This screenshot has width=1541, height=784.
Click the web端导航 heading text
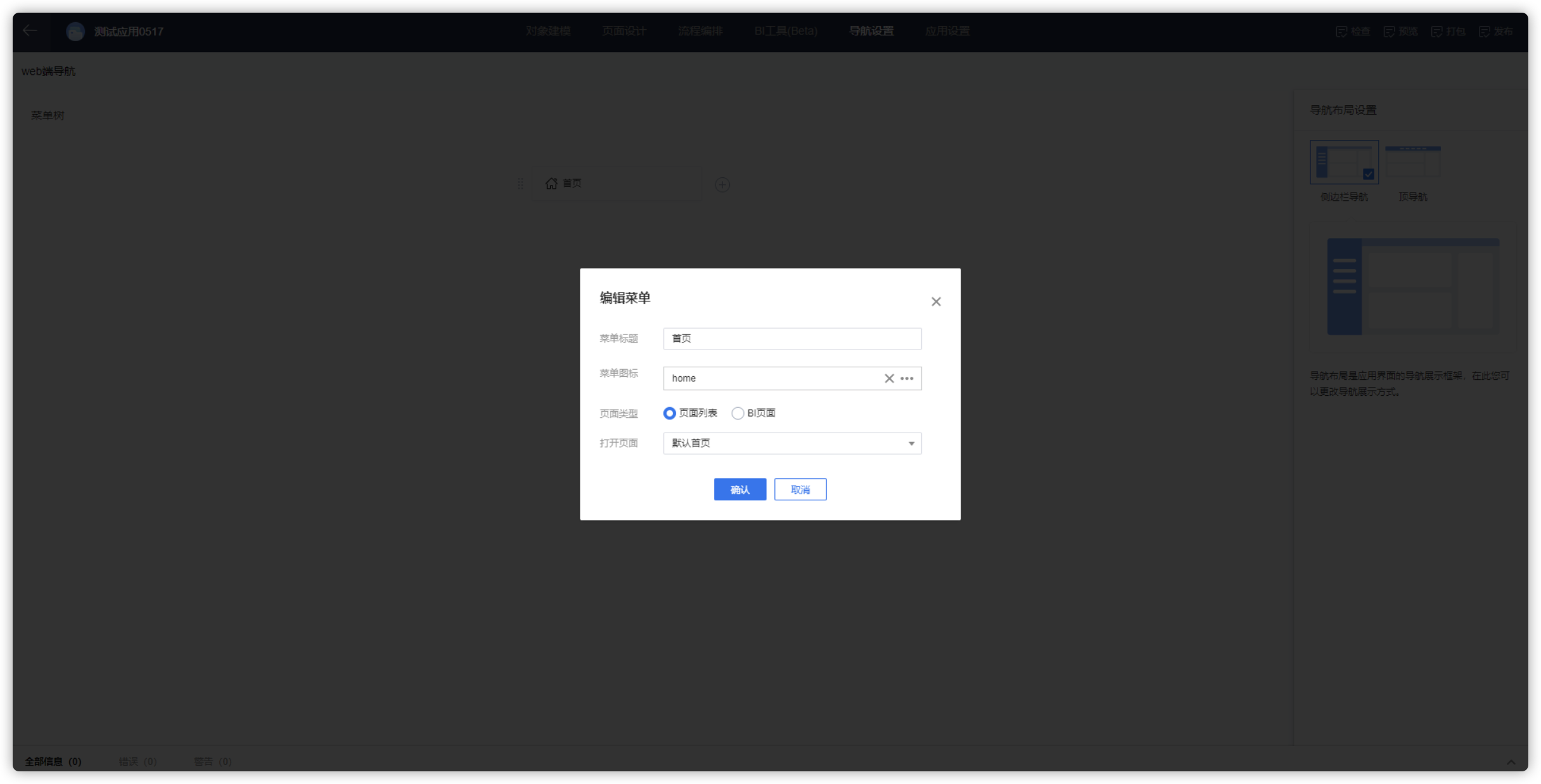coord(48,71)
